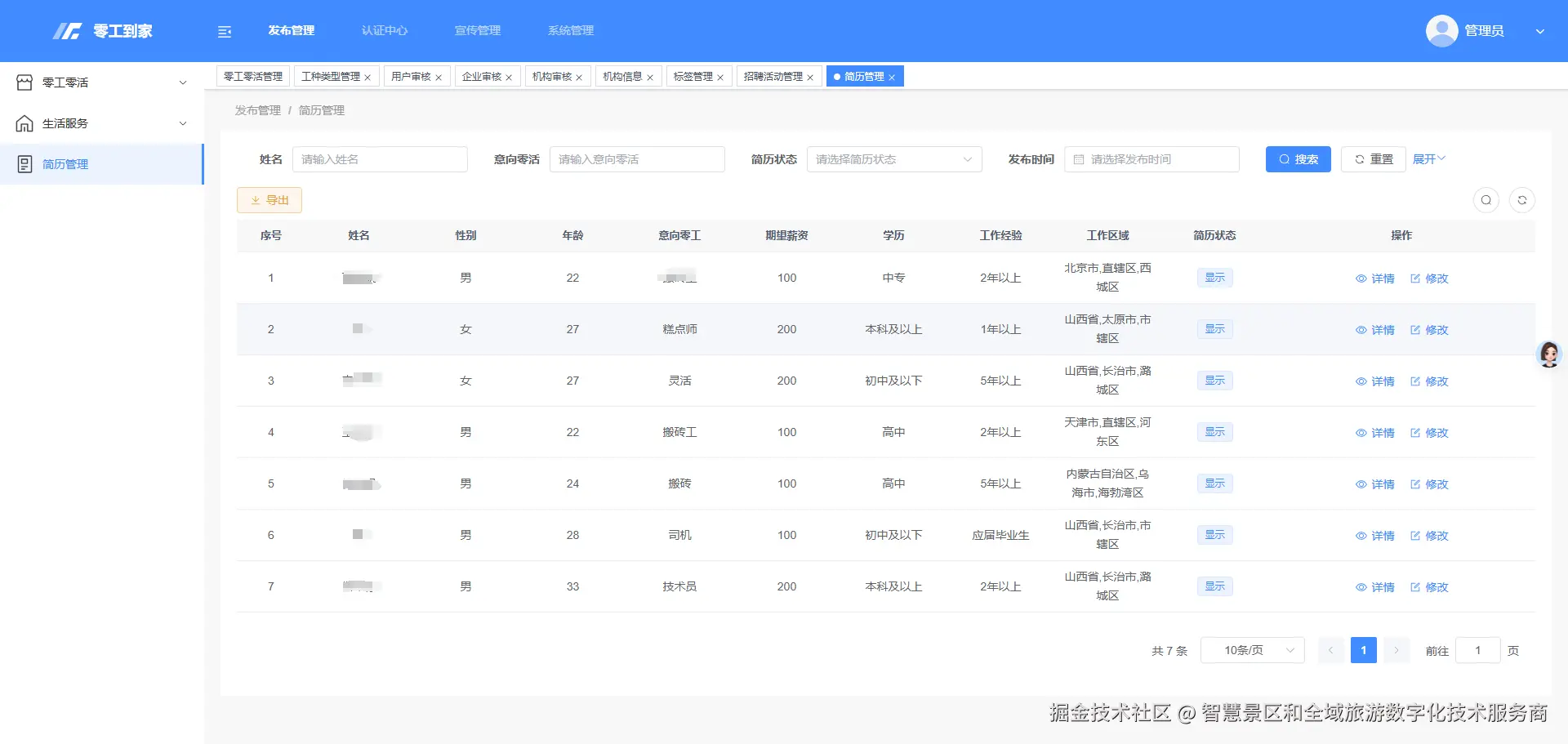This screenshot has height=744, width=1568.
Task: Toggle 显示 for 糕点师 resume row
Action: [x=1214, y=328]
